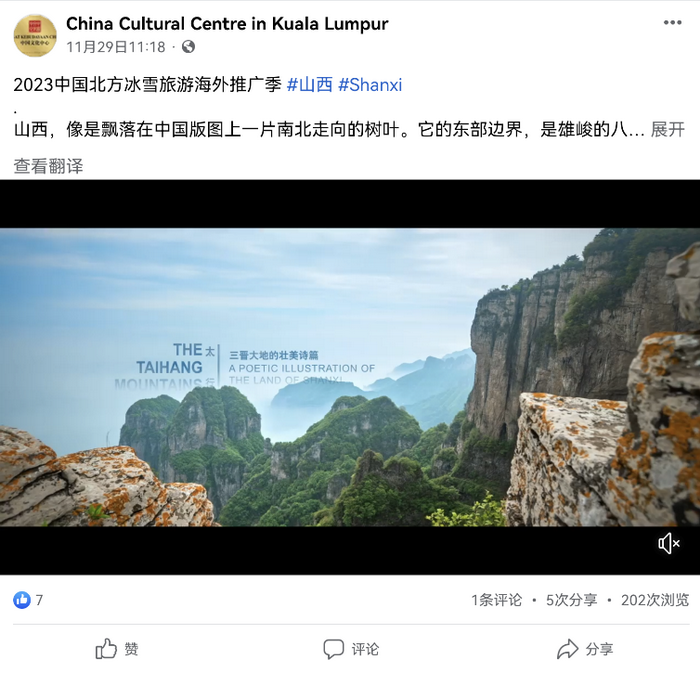Screen dimensions: 700x673
Task: Click 查看翻译 to see translation
Action: point(48,166)
